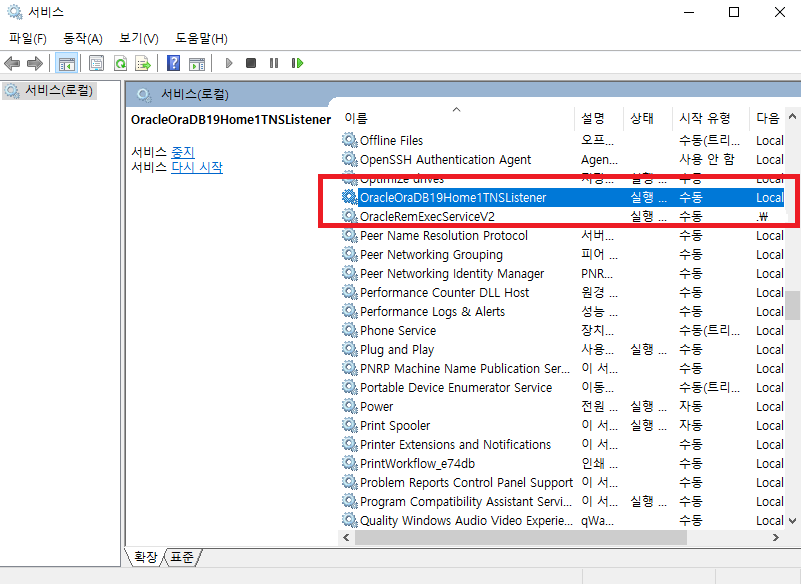Viewport: 801px width, 584px height.
Task: Click the Restart Service icon
Action: click(x=297, y=63)
